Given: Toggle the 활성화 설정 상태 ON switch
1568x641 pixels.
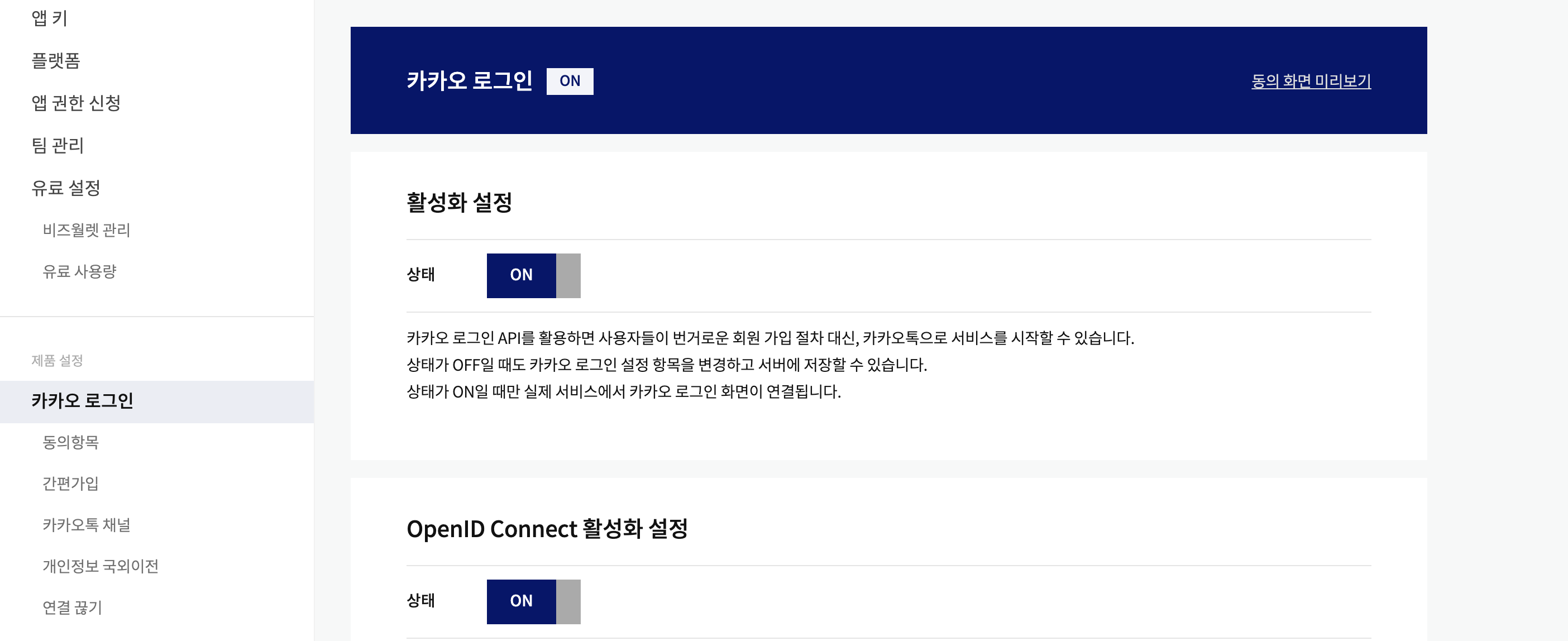Looking at the screenshot, I should point(533,275).
